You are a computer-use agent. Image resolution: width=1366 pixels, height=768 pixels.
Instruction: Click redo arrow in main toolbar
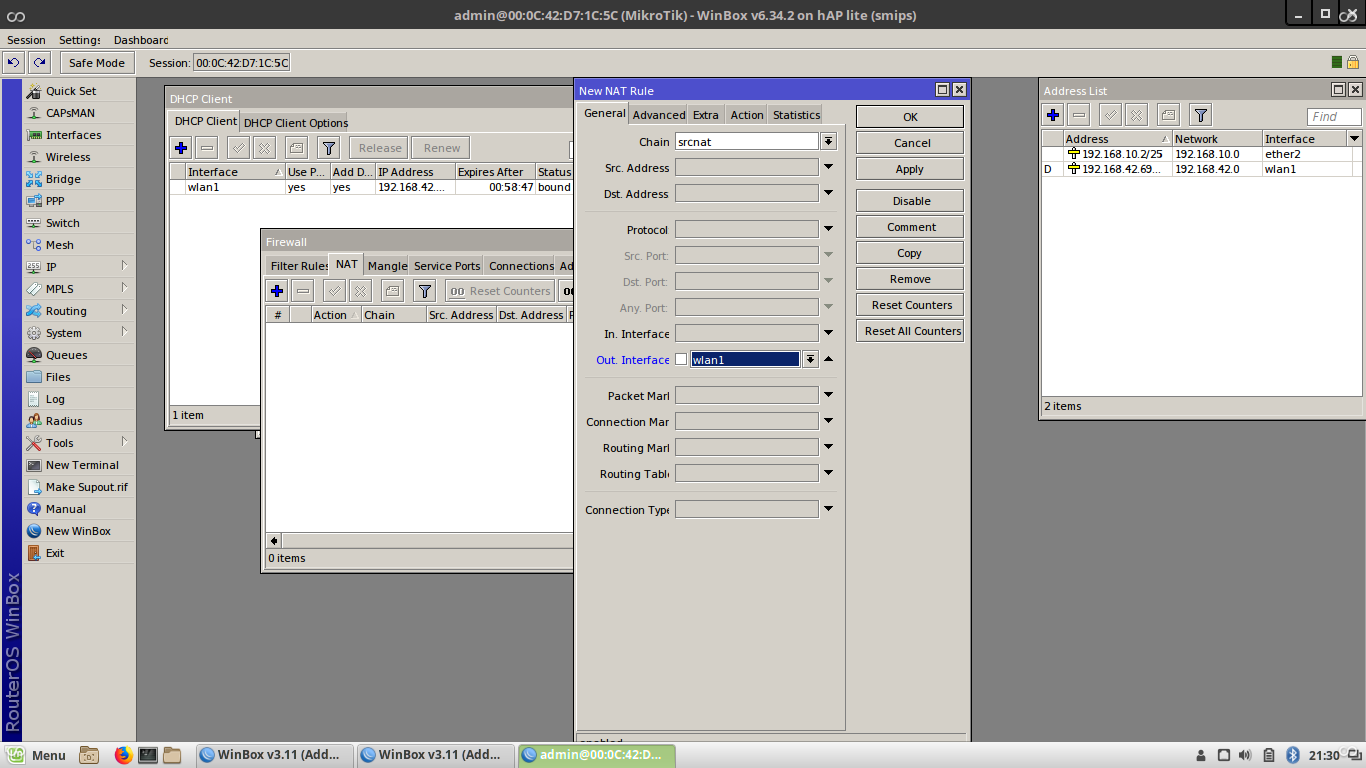point(38,62)
